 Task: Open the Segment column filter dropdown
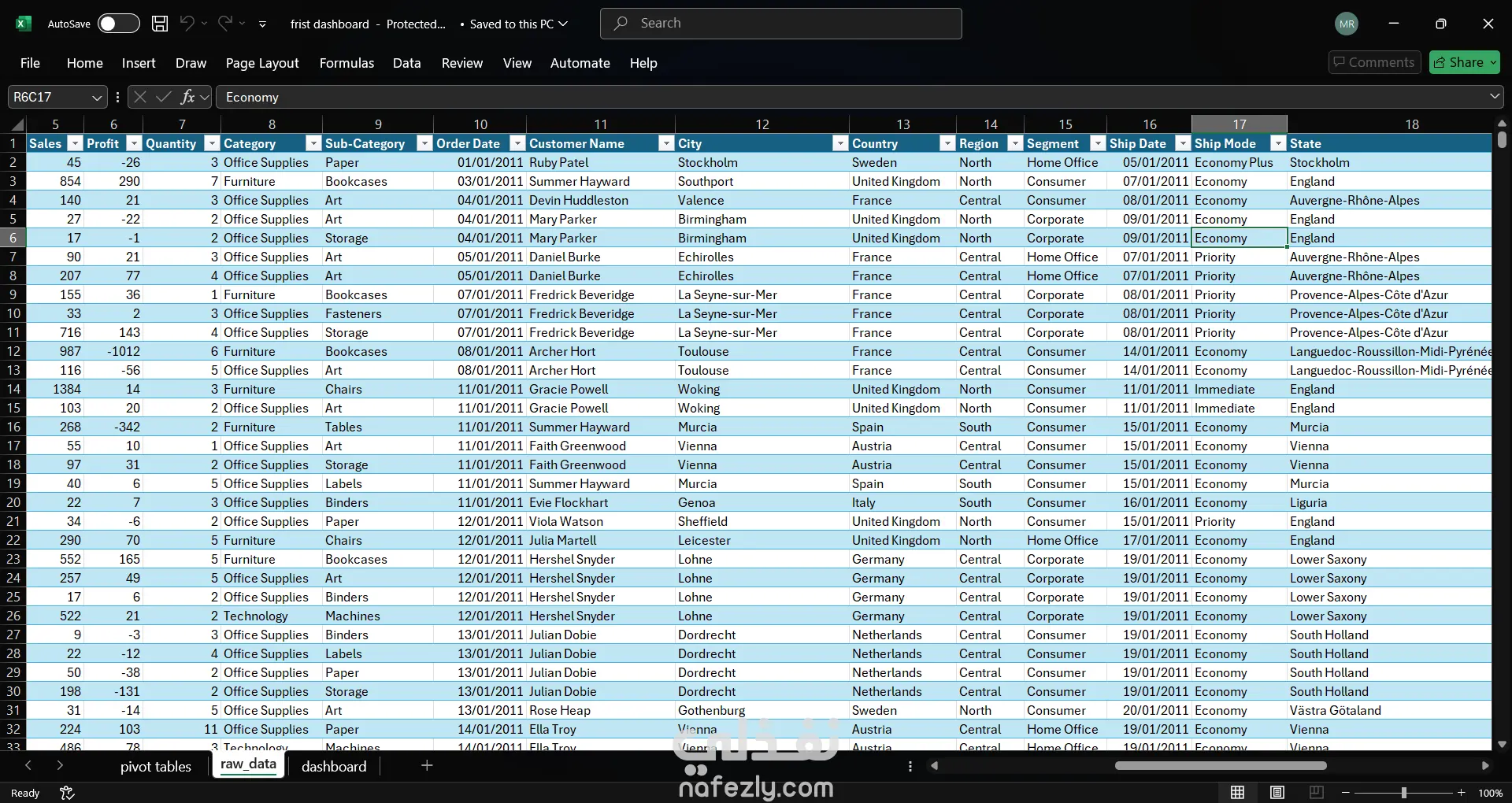pos(1098,143)
